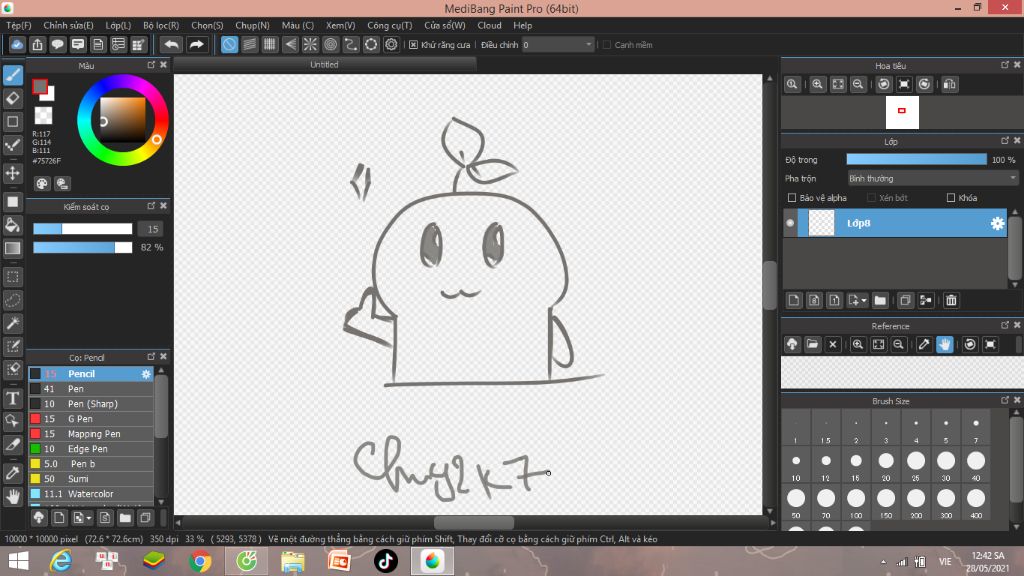1024x576 pixels.
Task: Select the Bucket fill tool
Action: [x=12, y=225]
